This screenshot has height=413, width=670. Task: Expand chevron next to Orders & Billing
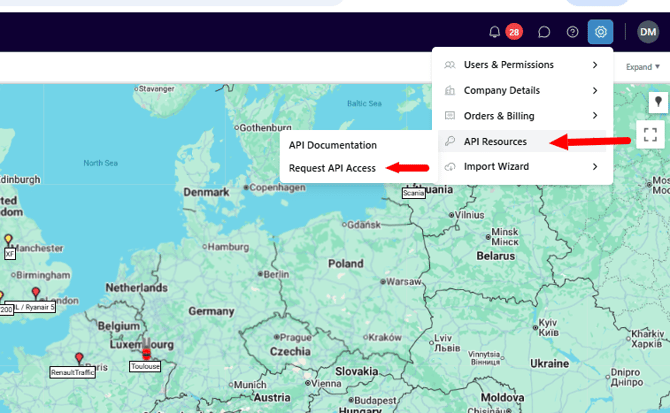point(595,116)
